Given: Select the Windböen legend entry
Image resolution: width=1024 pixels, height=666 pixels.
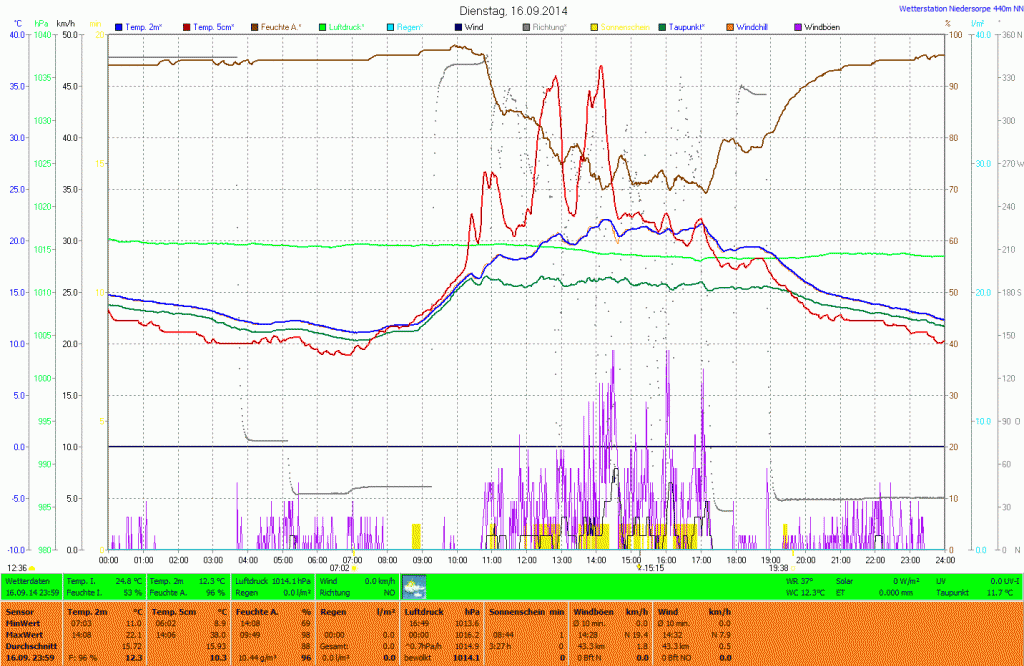Looking at the screenshot, I should (x=826, y=26).
